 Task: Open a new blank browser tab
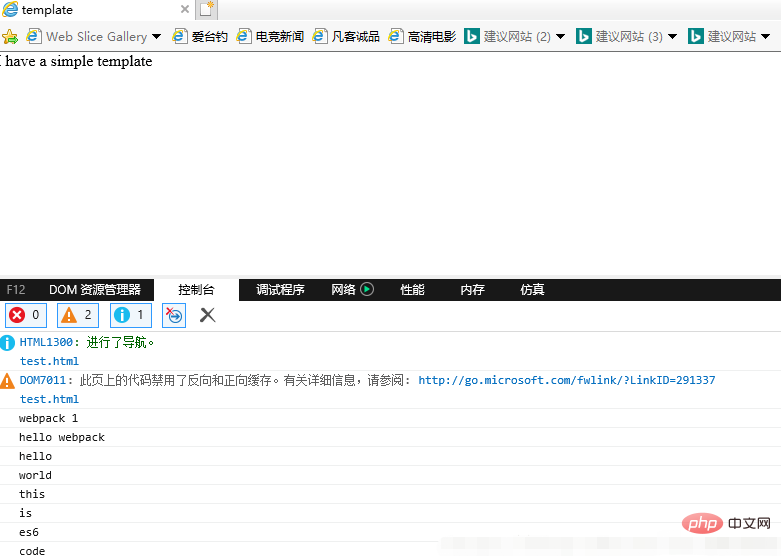(207, 9)
